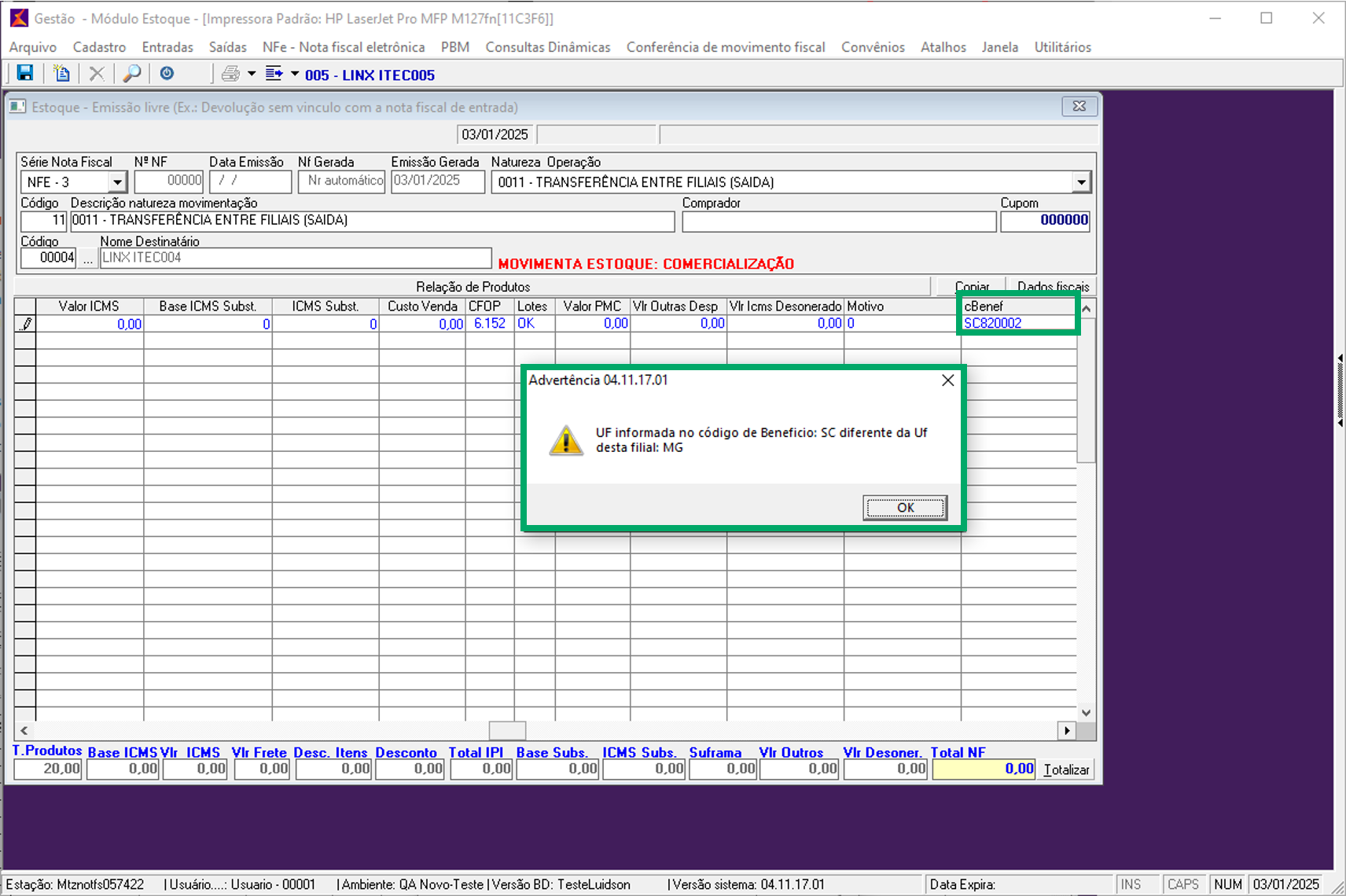Screen dimensions: 1346x896
Task: Click the pencil edit row indicator
Action: [x=25, y=323]
